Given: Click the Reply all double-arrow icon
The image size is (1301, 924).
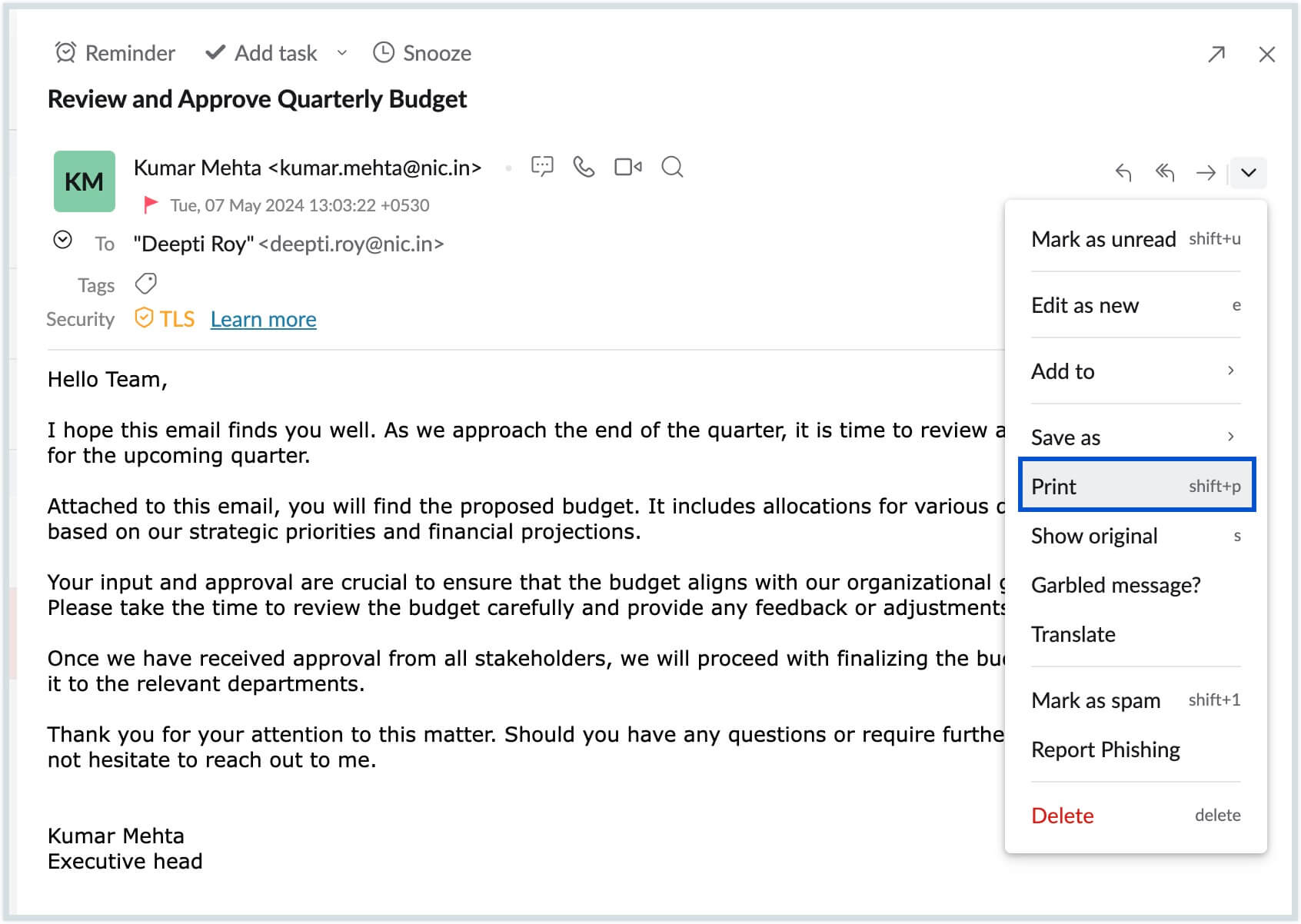Looking at the screenshot, I should 1164,172.
